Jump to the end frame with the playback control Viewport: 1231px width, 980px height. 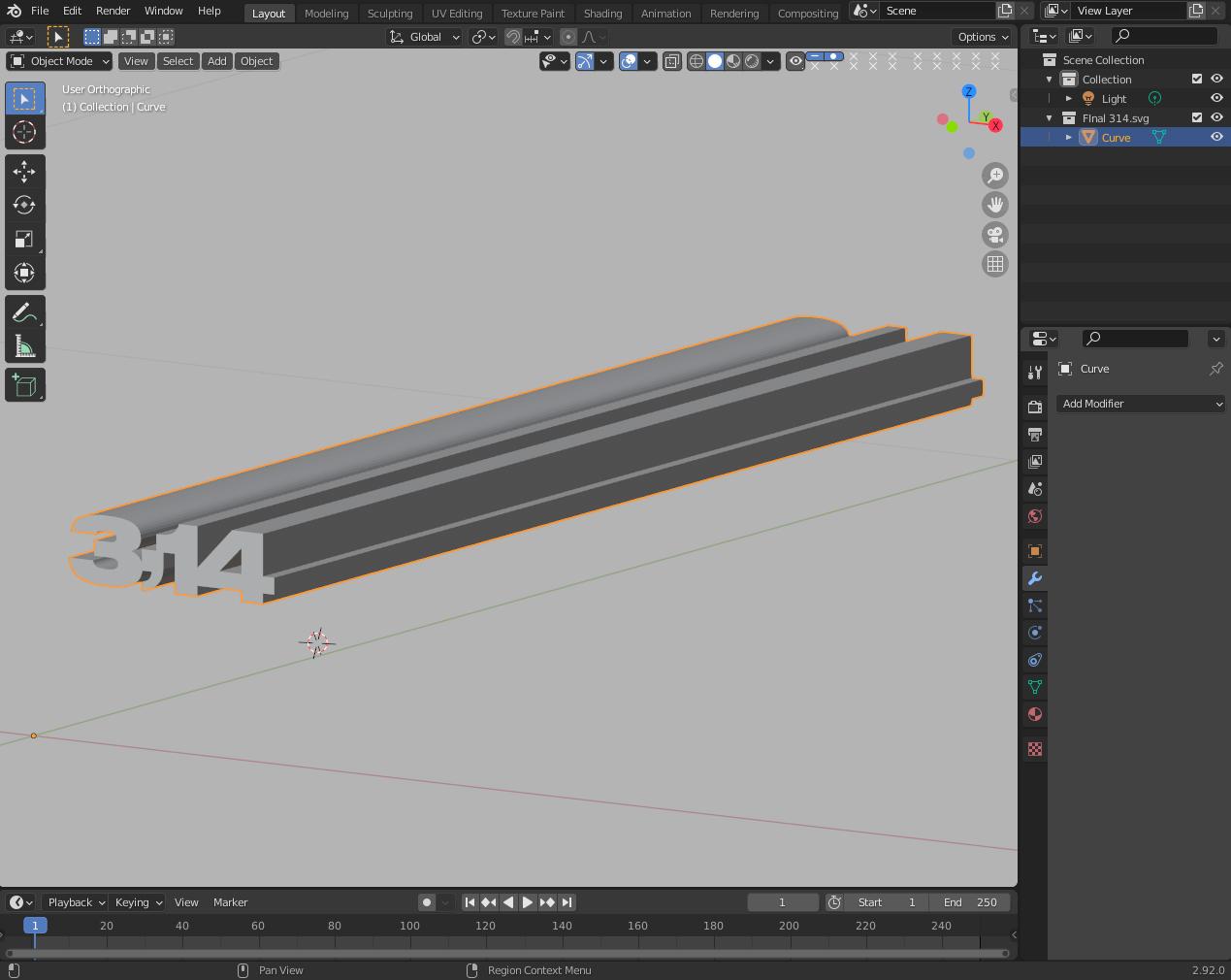point(567,902)
